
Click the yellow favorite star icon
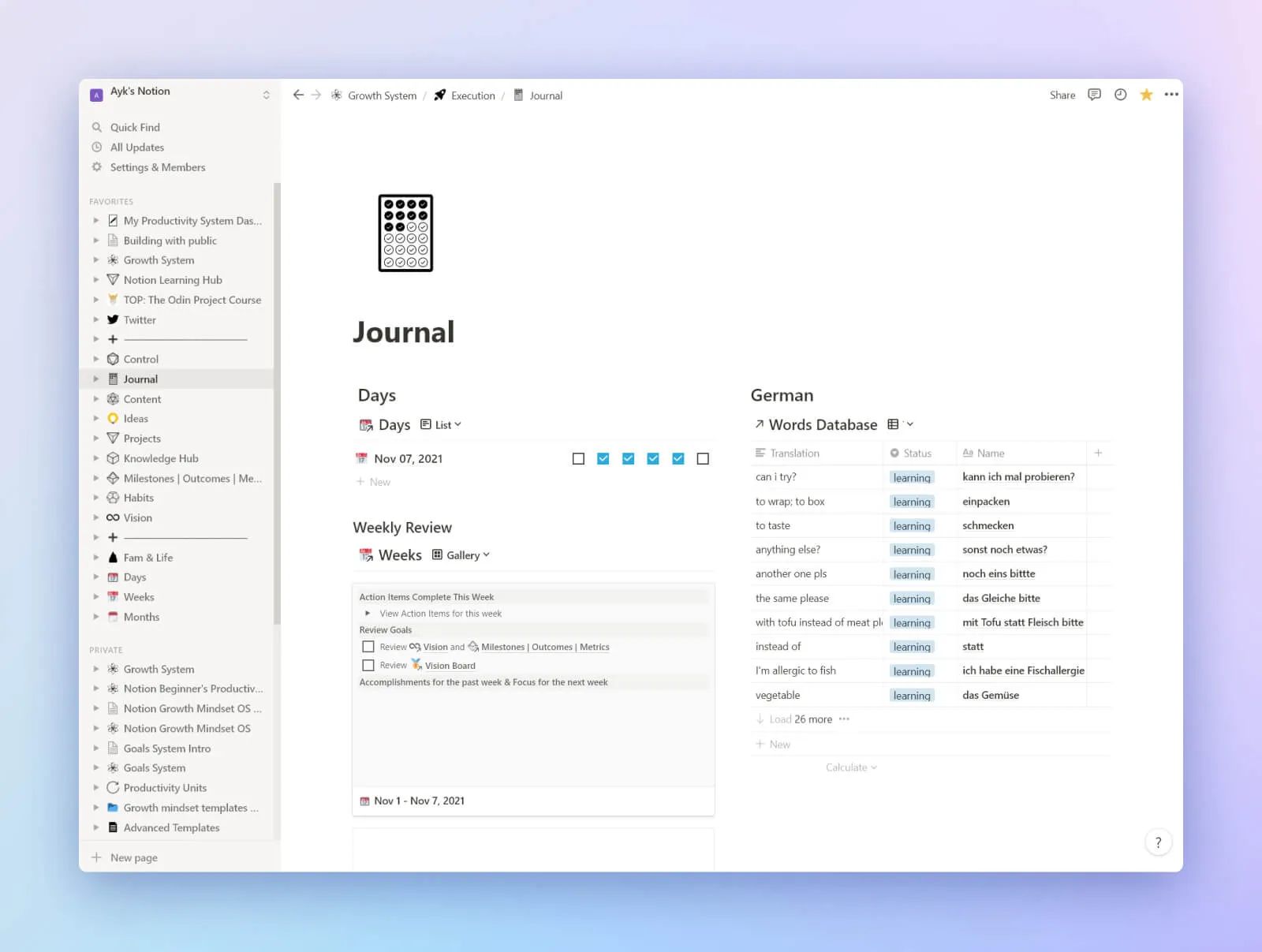1146,95
